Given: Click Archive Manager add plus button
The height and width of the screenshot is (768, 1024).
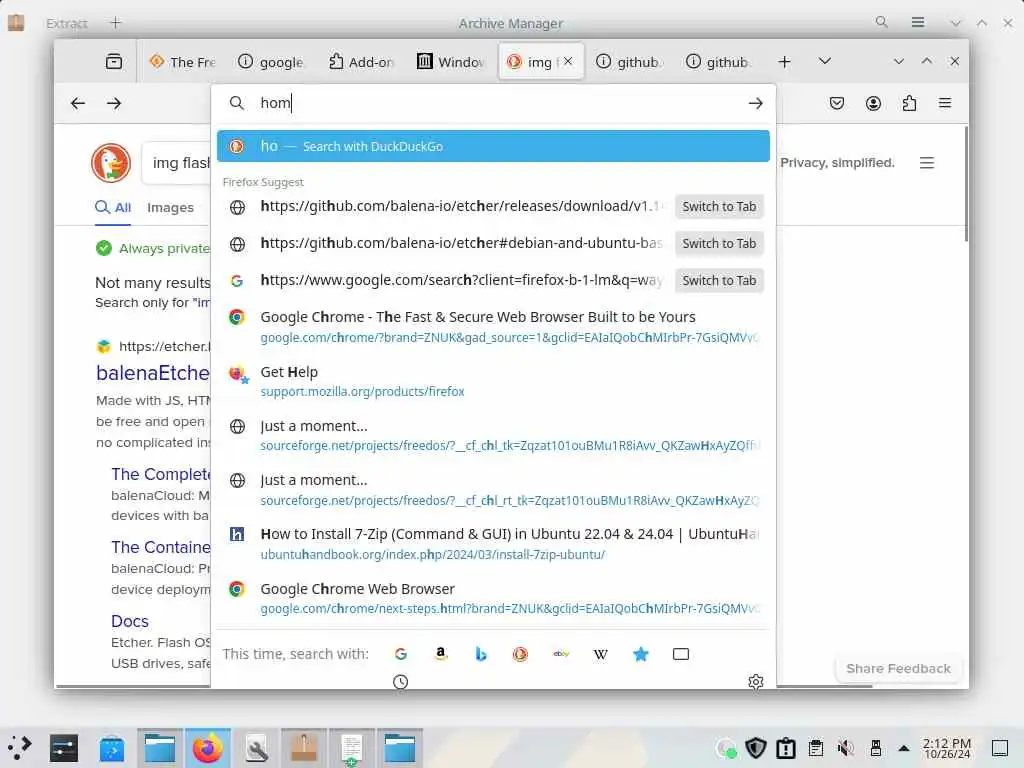Looking at the screenshot, I should (116, 23).
